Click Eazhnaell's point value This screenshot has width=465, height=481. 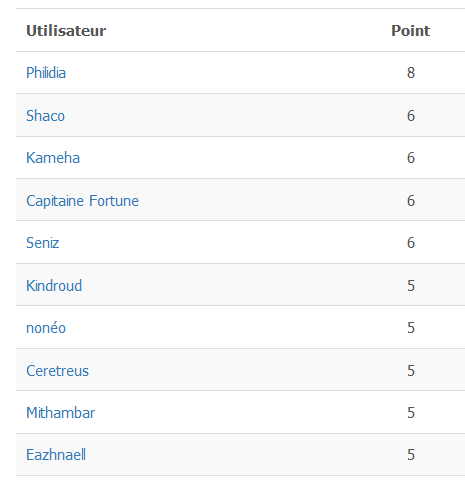click(x=411, y=455)
